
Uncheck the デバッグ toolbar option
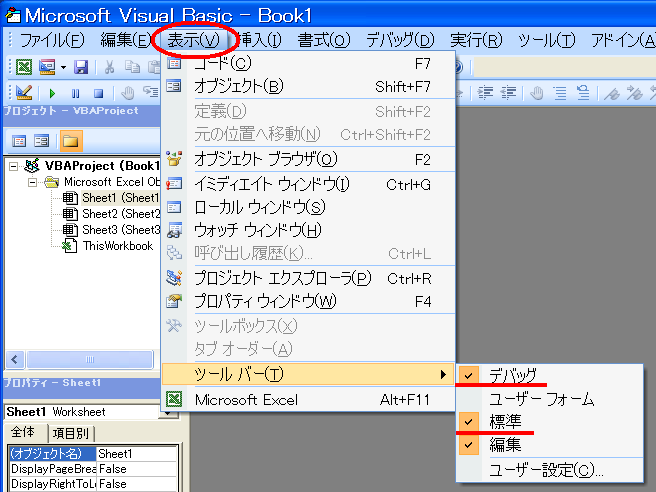point(550,375)
